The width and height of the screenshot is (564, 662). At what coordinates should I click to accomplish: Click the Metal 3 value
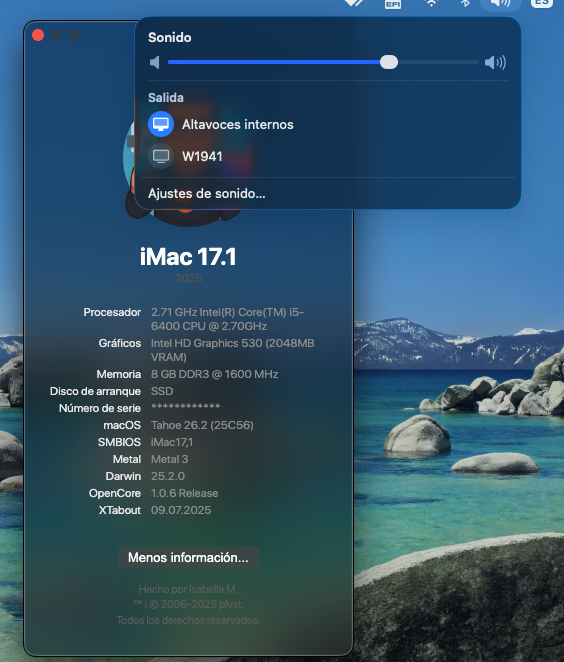point(170,459)
